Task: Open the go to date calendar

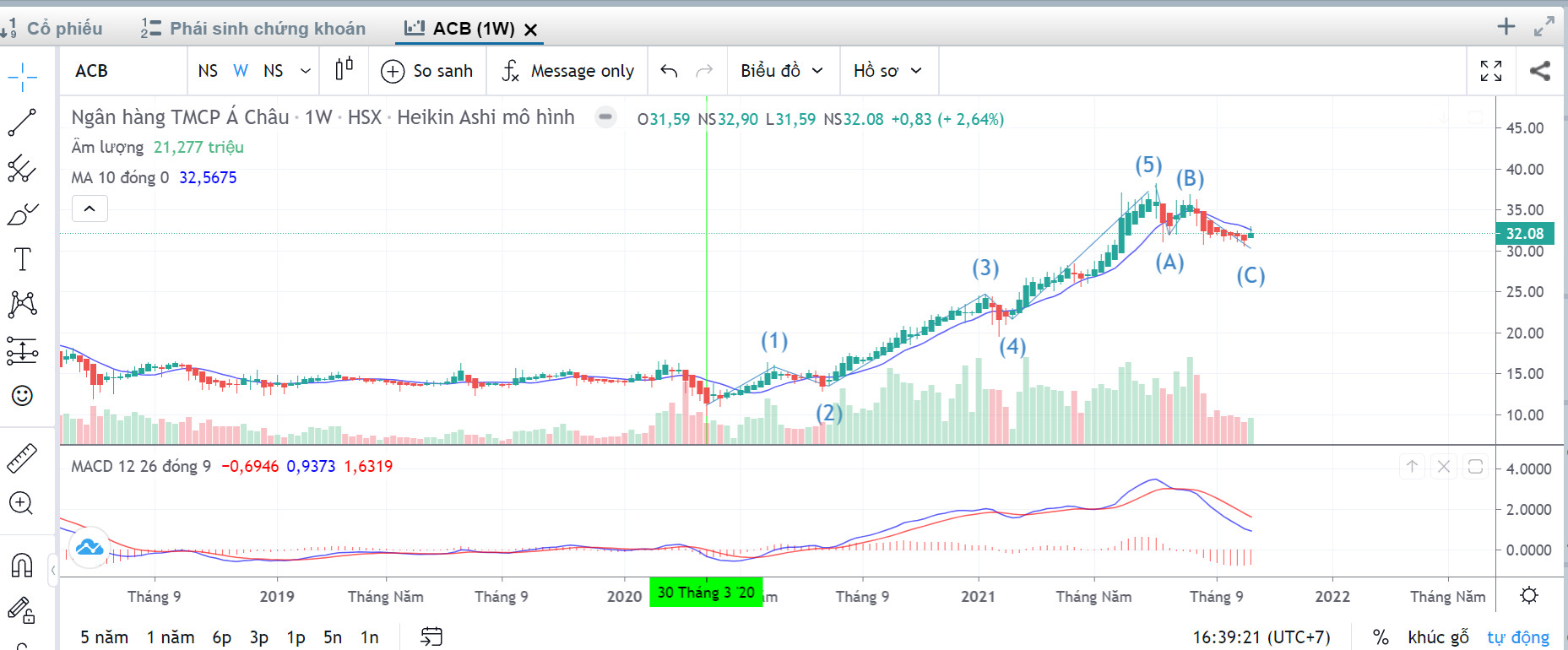Action: point(431,636)
